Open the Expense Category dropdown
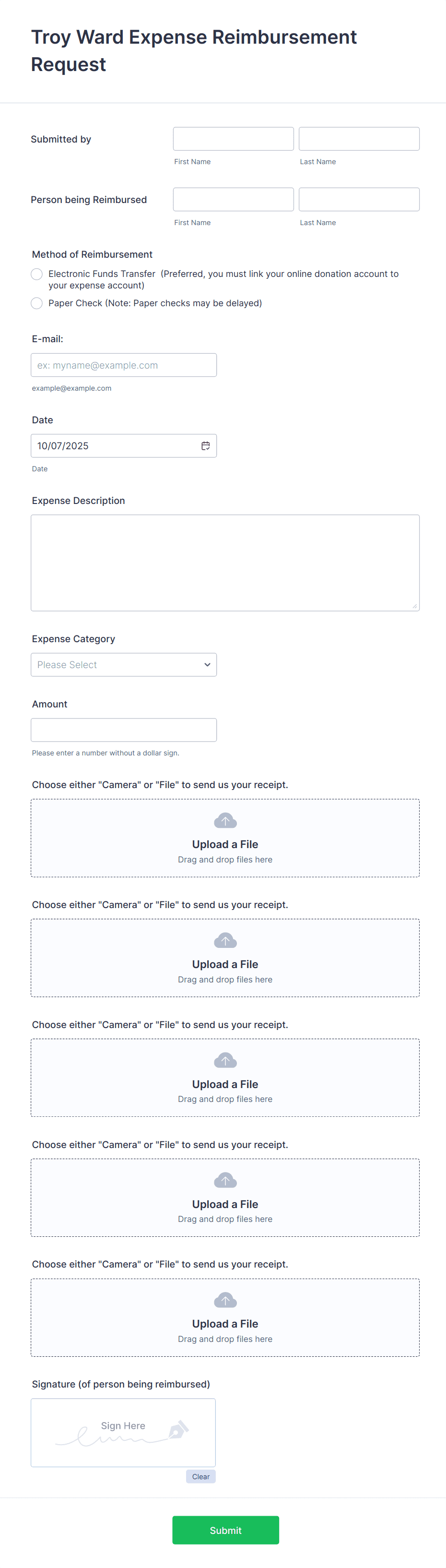The height and width of the screenshot is (1568, 446). [124, 665]
